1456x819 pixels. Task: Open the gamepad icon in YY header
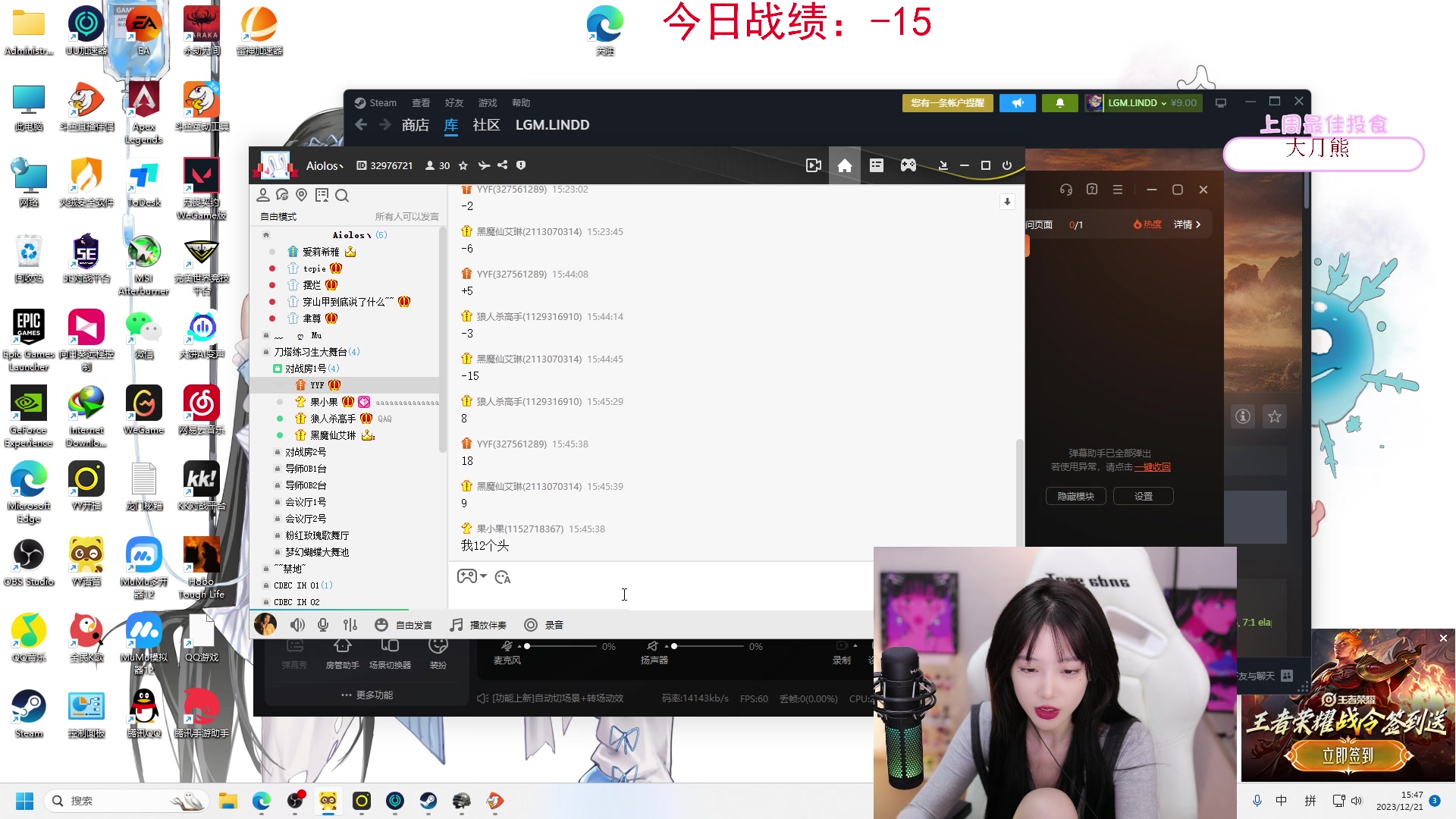pos(908,165)
